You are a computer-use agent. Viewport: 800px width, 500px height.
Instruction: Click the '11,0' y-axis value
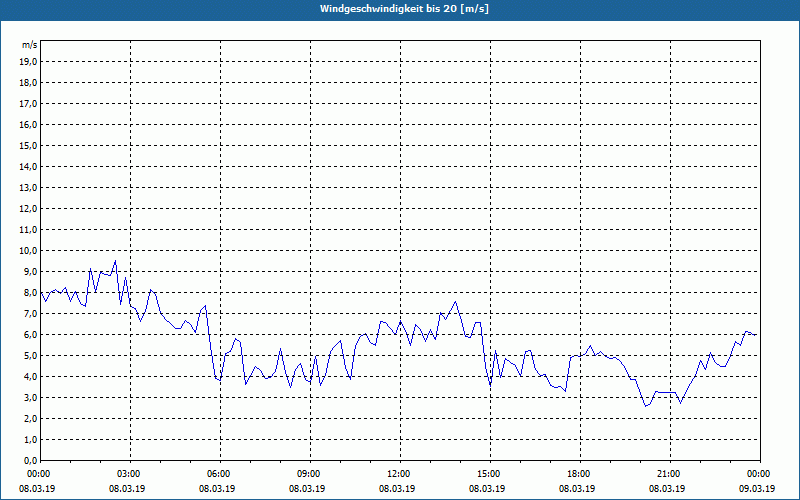(x=28, y=230)
